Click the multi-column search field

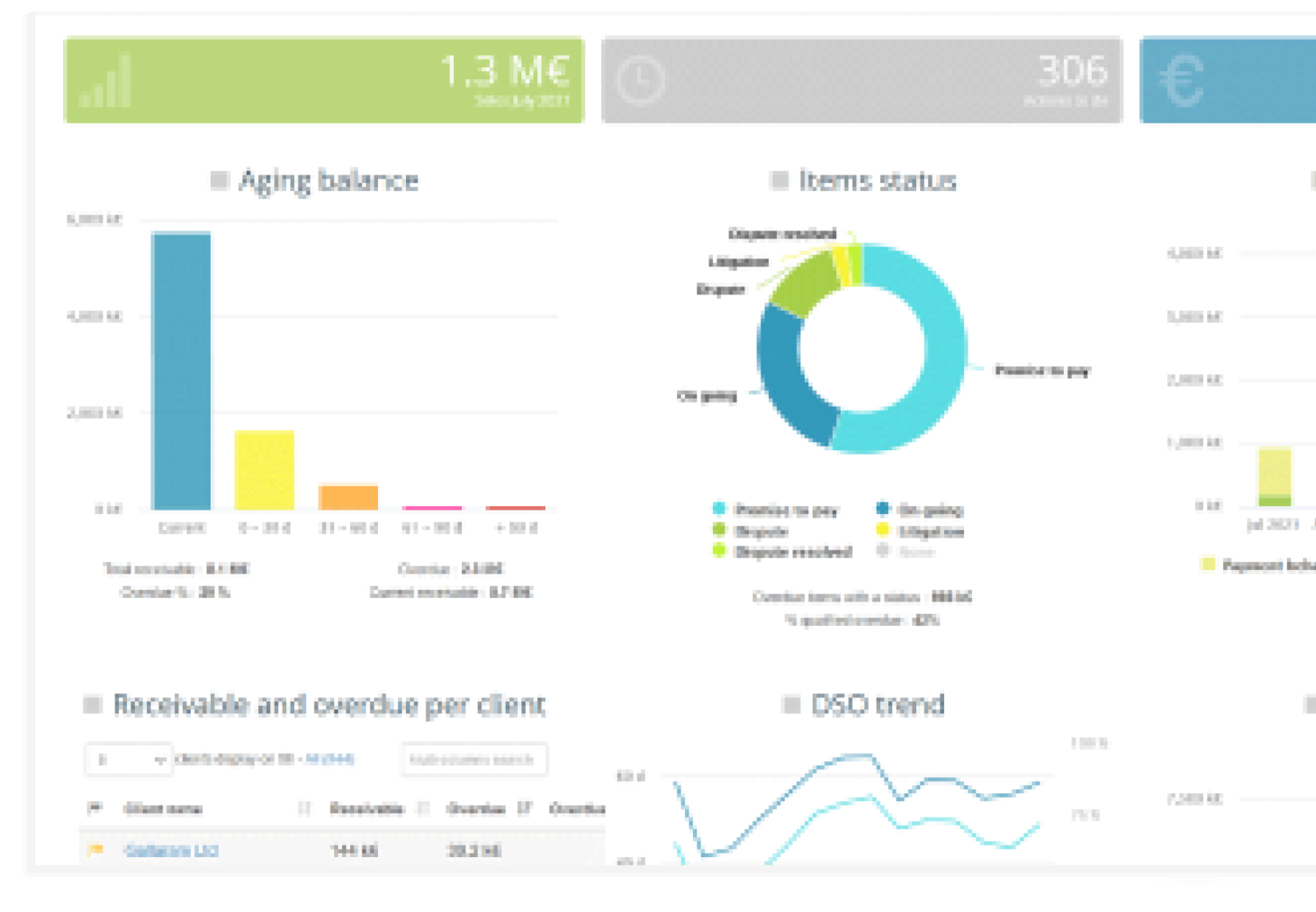[x=473, y=760]
